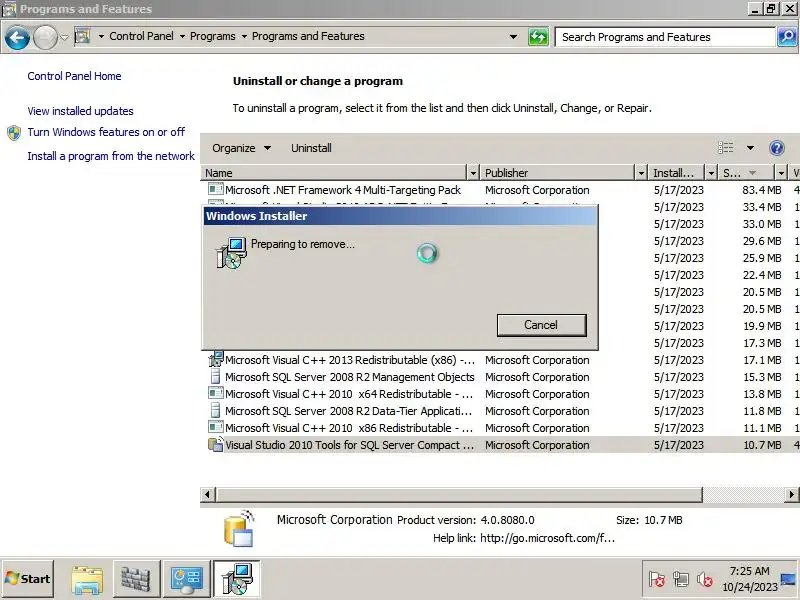Sort list by Publisher column header
This screenshot has width=800, height=600.
pyautogui.click(x=558, y=173)
